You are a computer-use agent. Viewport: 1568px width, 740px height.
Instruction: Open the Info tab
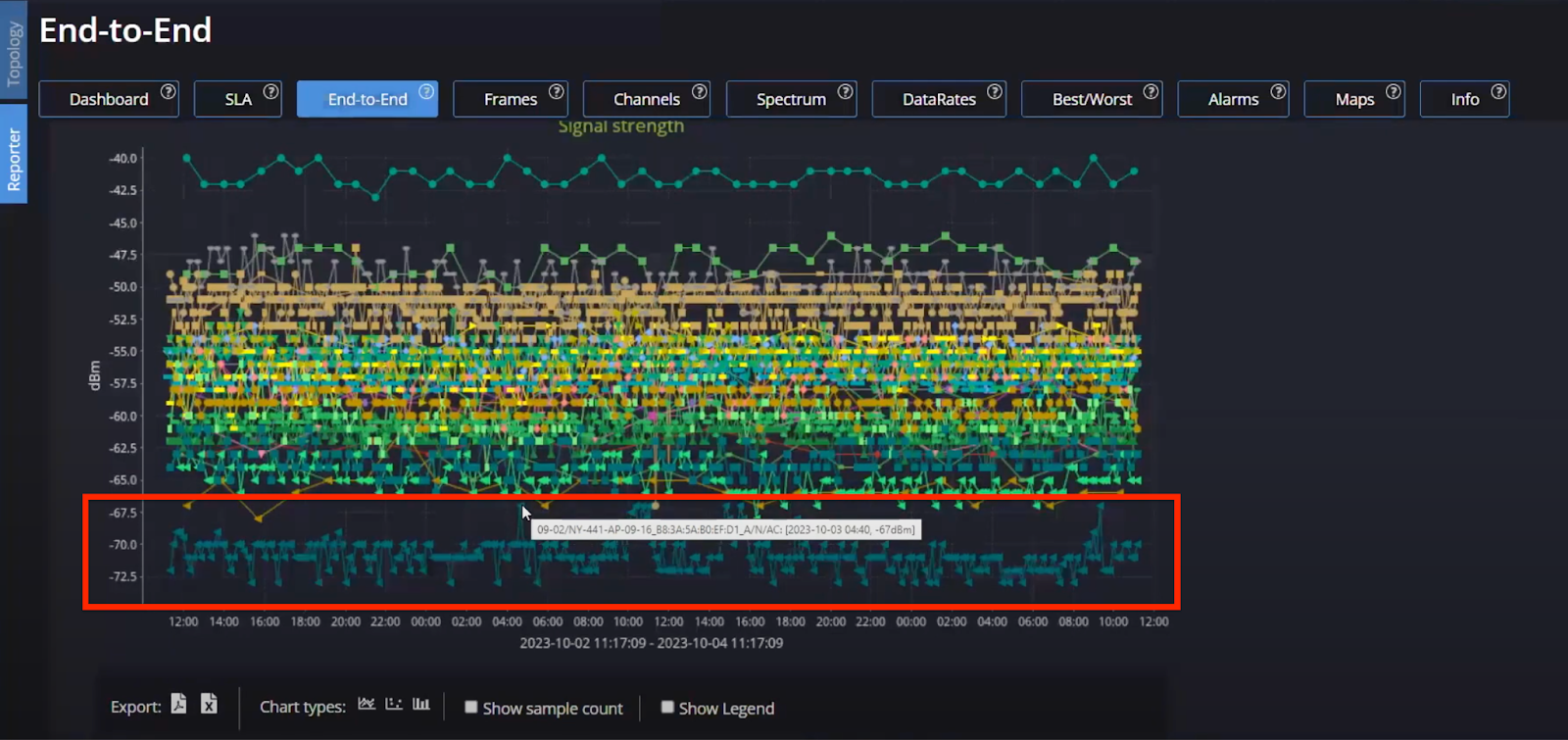click(x=1464, y=99)
